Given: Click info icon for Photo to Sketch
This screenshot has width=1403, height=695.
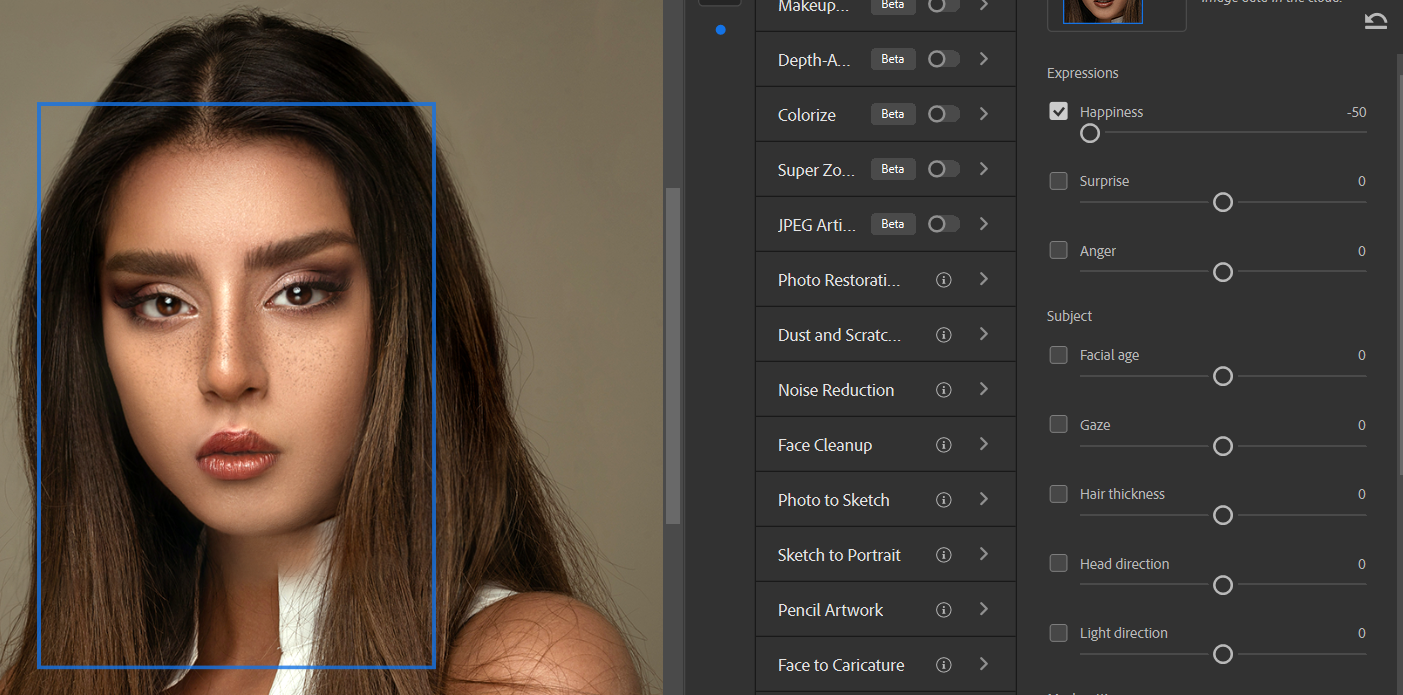Looking at the screenshot, I should pos(943,500).
